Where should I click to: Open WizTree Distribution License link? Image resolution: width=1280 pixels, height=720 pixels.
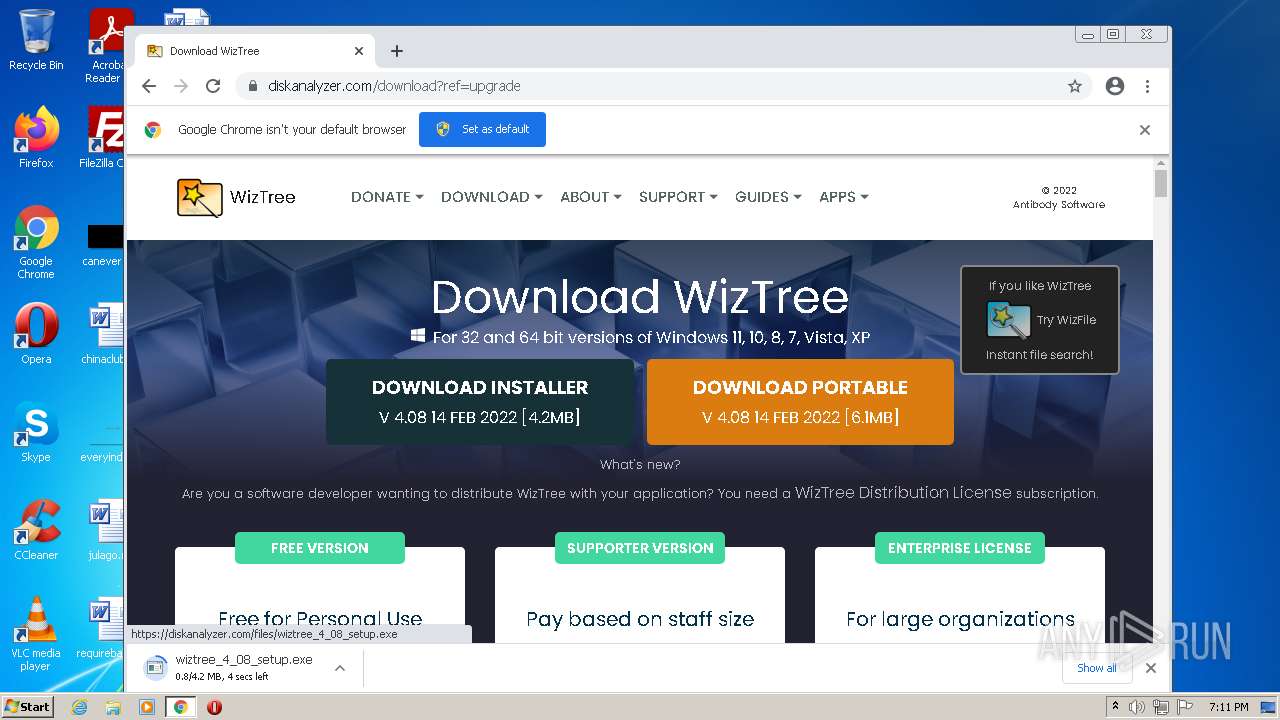[x=903, y=493]
